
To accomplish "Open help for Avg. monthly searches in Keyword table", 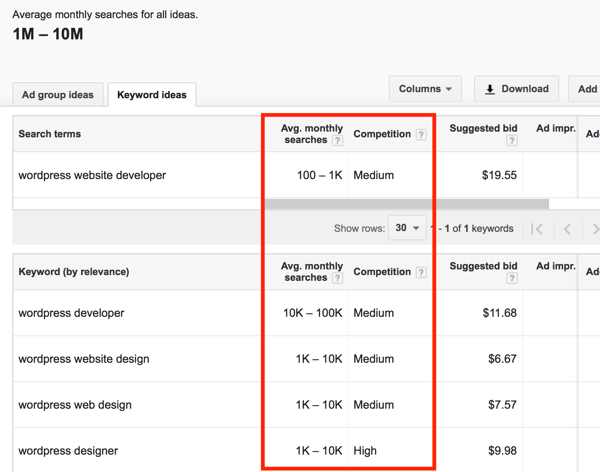I will [x=337, y=278].
